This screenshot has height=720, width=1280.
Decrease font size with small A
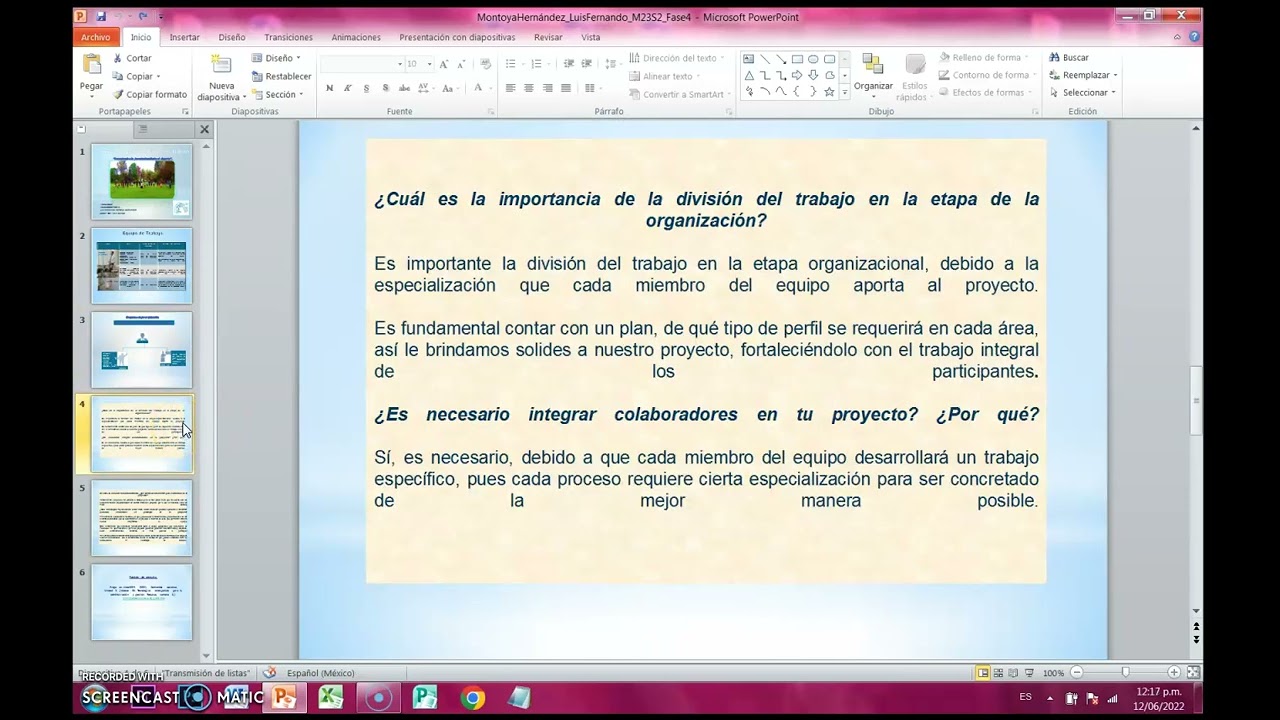460,64
